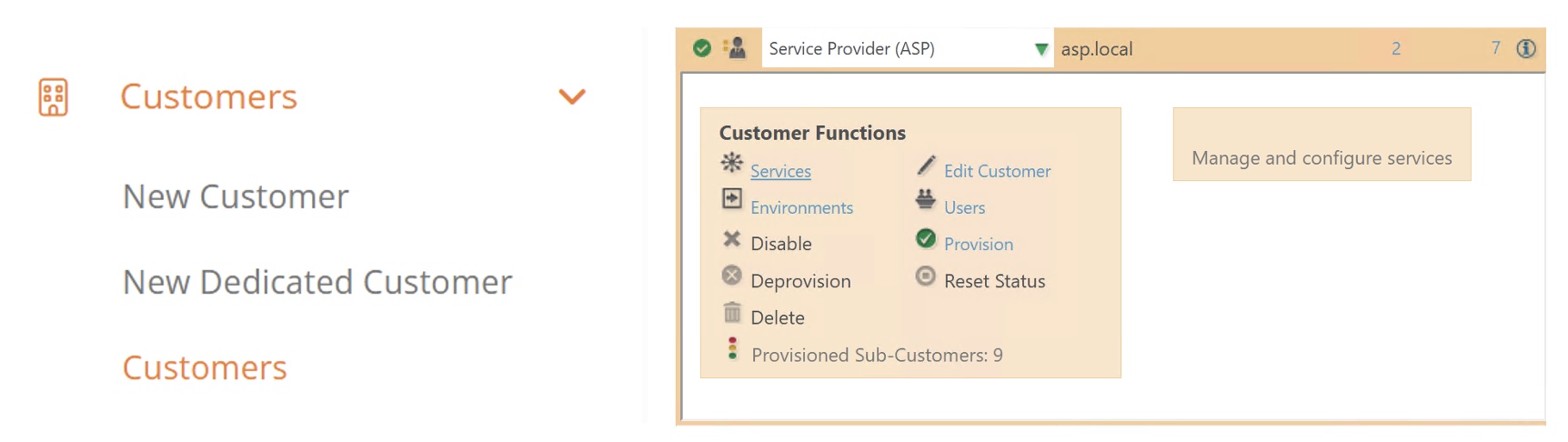1568x442 pixels.
Task: Click the info icon in header row
Action: pyautogui.click(x=1526, y=49)
